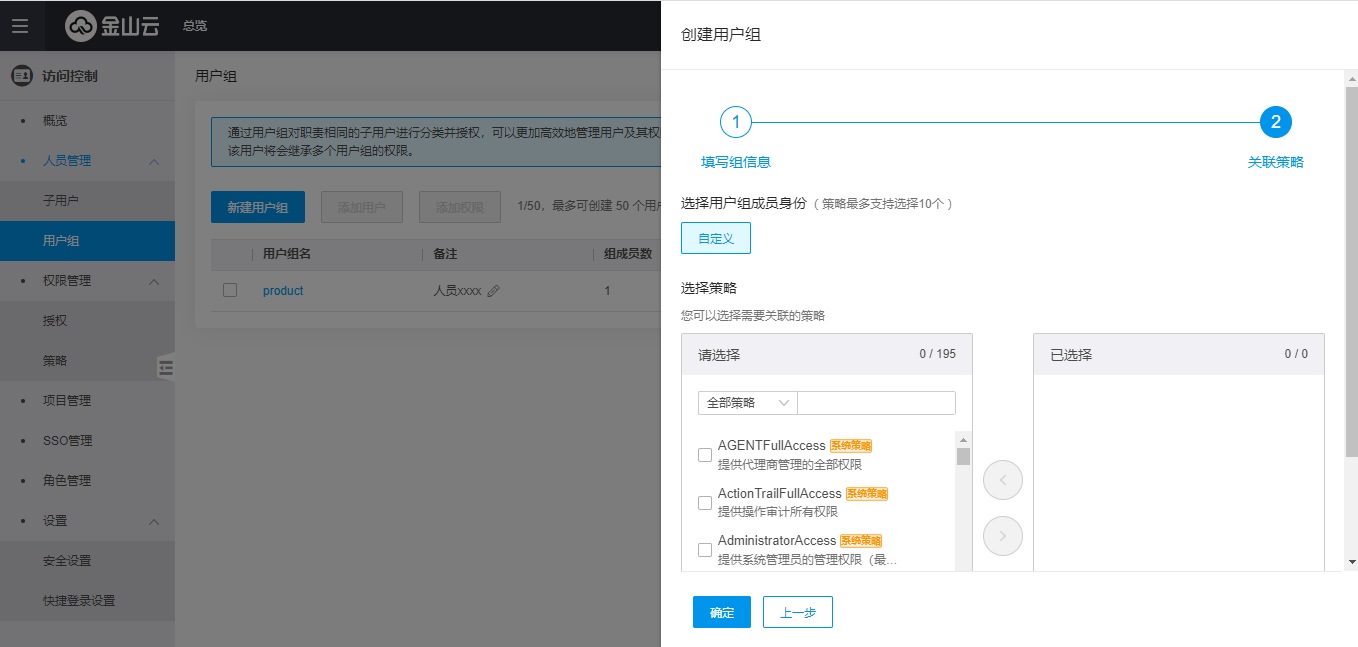The height and width of the screenshot is (647, 1358).
Task: Click the AGENTFullAccess policy name
Action: (x=772, y=446)
